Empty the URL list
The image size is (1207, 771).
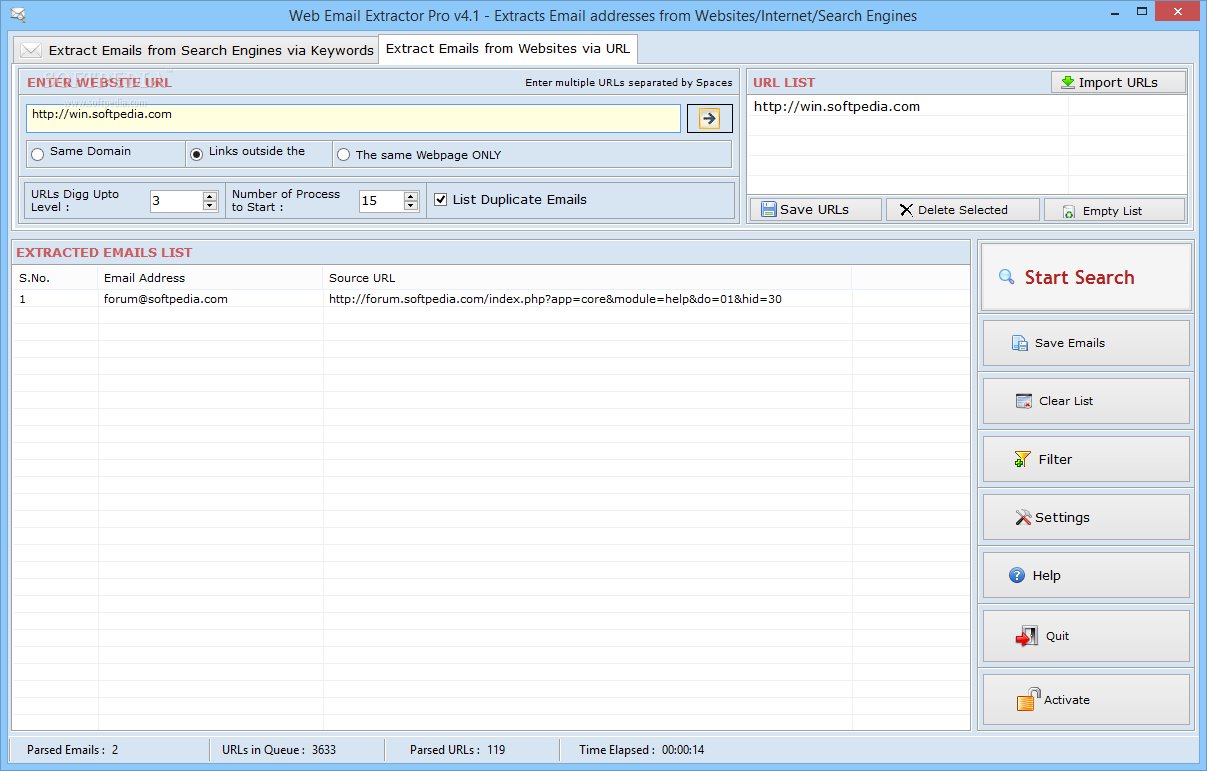pyautogui.click(x=1114, y=210)
